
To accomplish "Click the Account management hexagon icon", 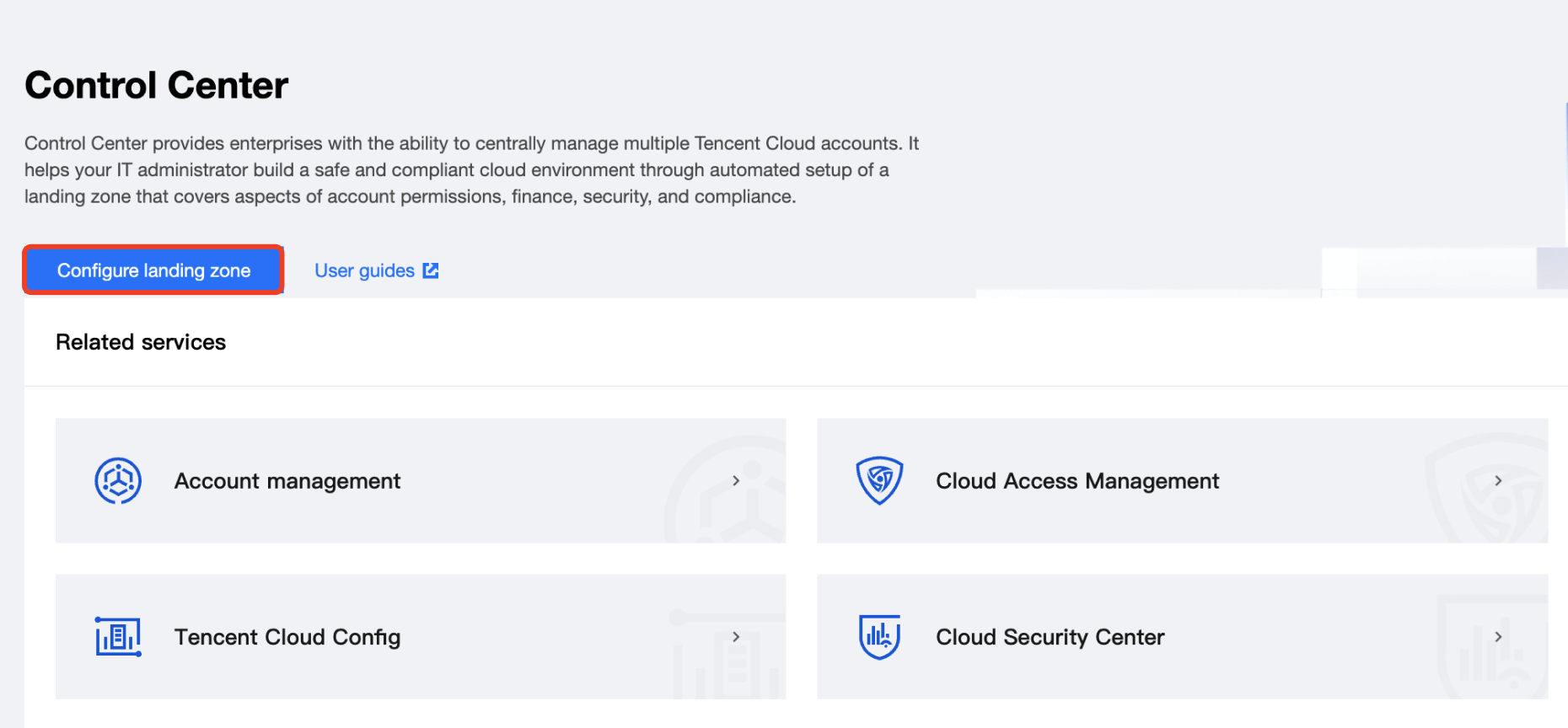I will click(x=118, y=481).
